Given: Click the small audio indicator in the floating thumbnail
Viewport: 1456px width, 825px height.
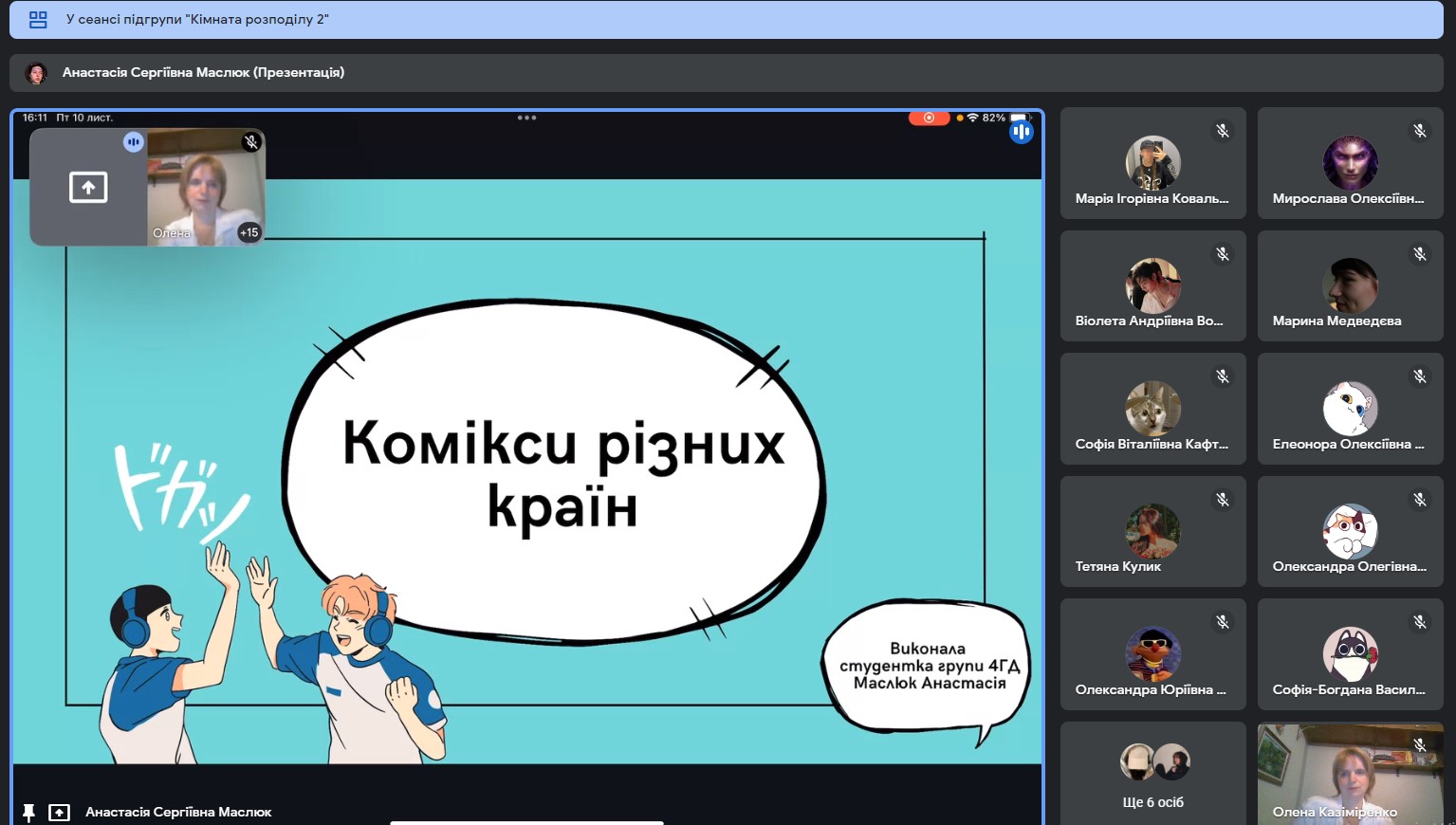Looking at the screenshot, I should tap(134, 142).
